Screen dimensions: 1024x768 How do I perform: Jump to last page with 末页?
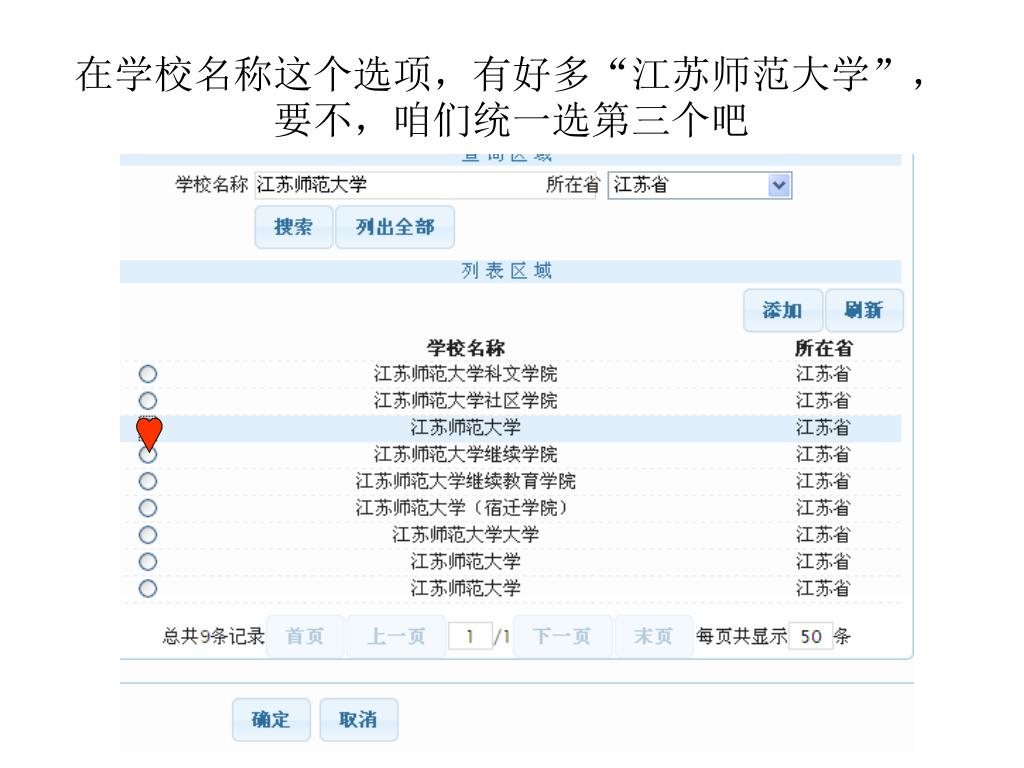653,635
